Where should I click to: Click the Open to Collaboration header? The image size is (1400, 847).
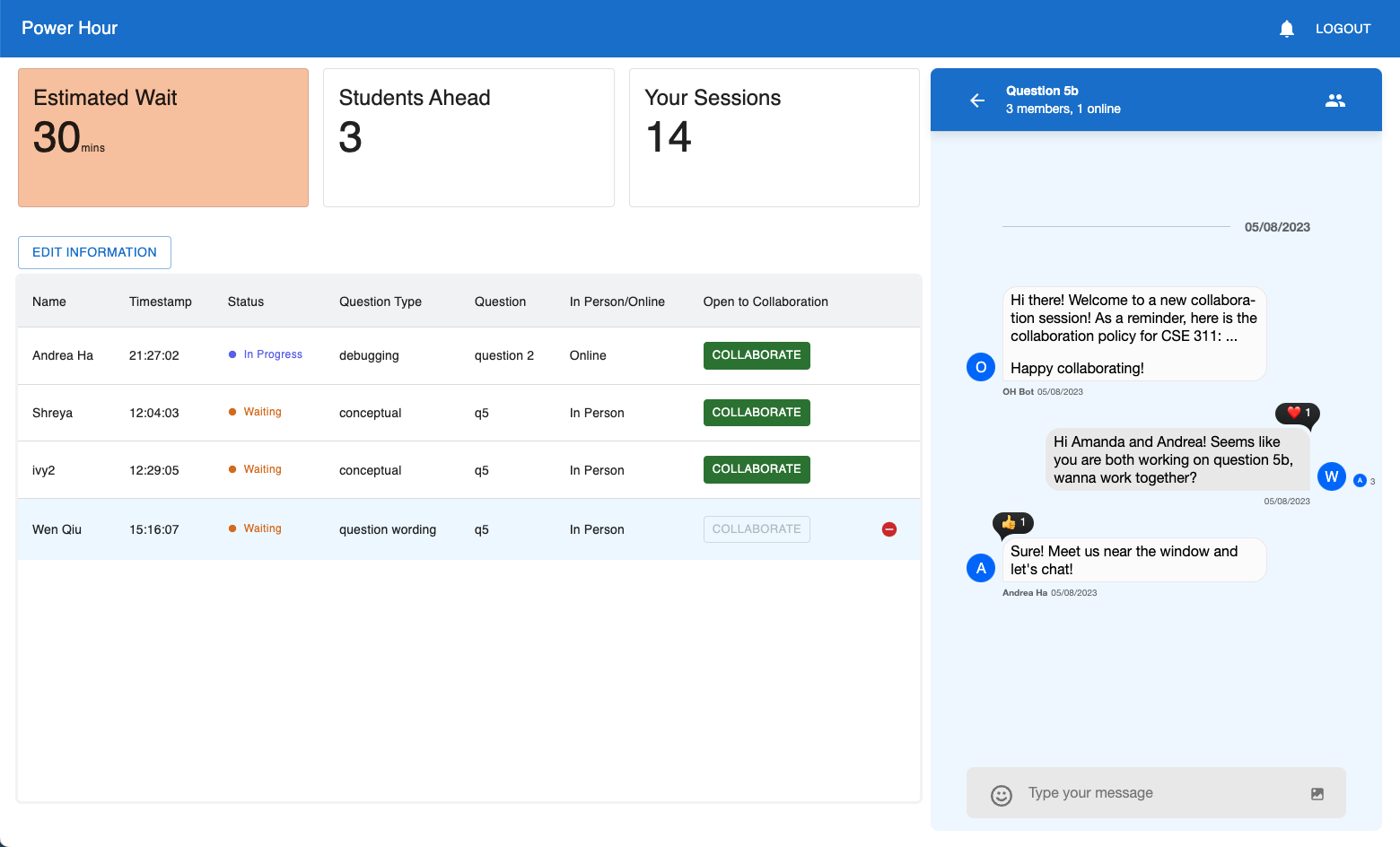[x=766, y=301]
